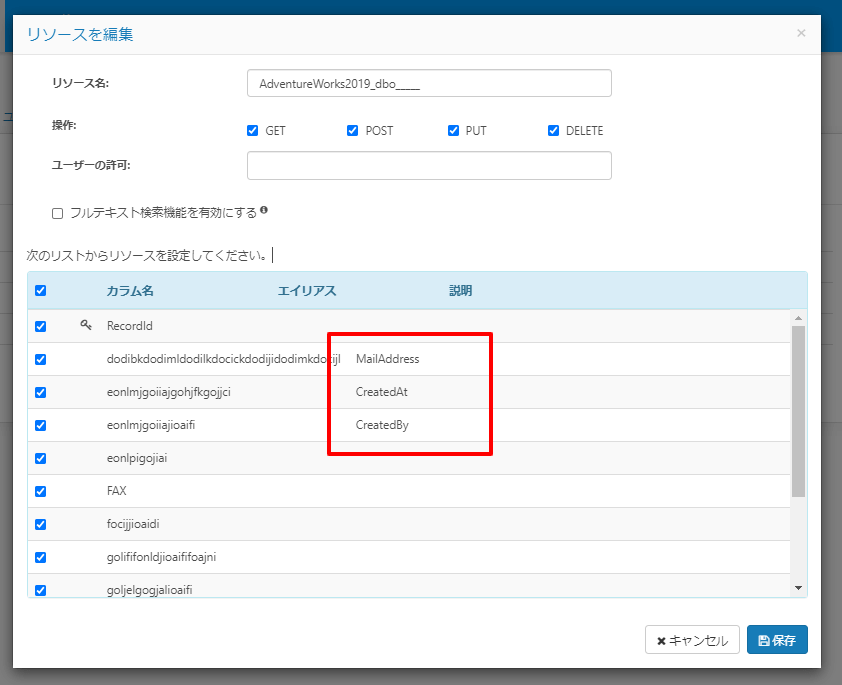842x685 pixels.
Task: Uncheck the RecordId column checkbox
Action: click(x=40, y=326)
